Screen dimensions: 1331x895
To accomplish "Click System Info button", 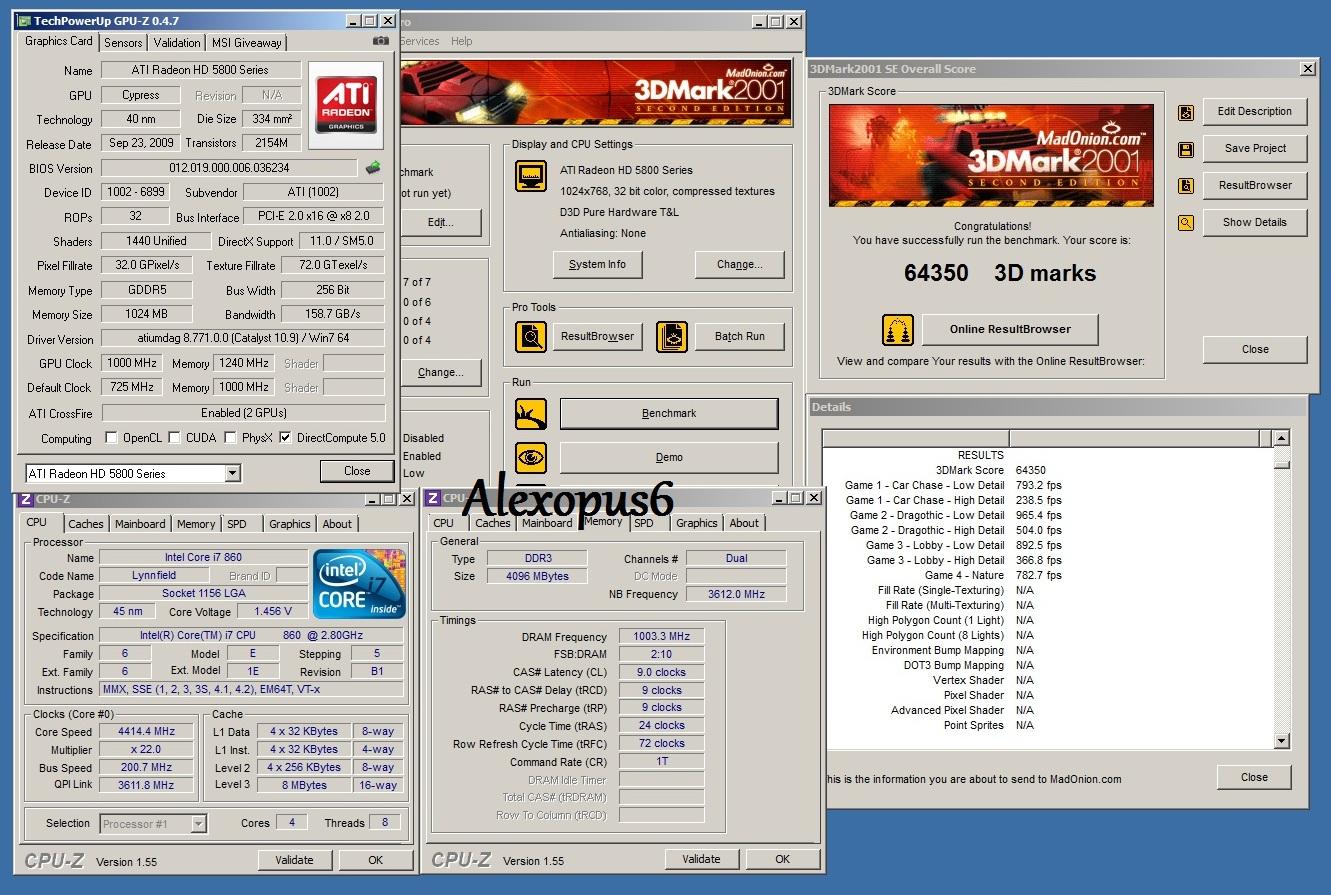I will 597,265.
